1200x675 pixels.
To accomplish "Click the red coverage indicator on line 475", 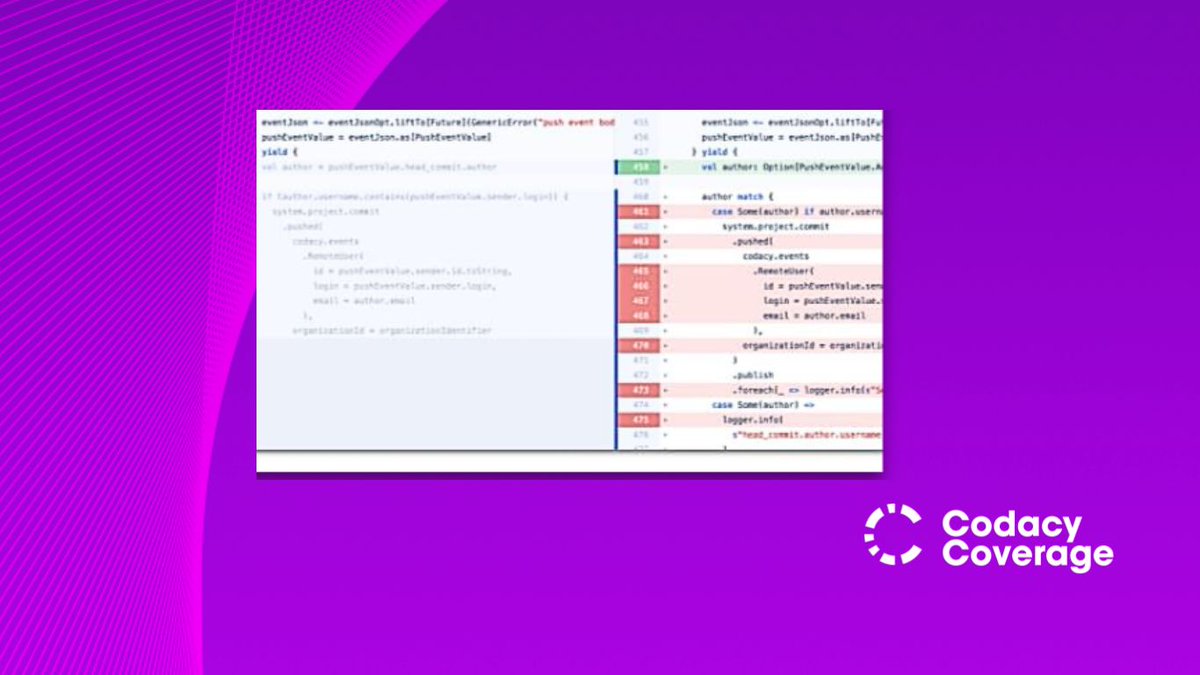I will click(640, 421).
